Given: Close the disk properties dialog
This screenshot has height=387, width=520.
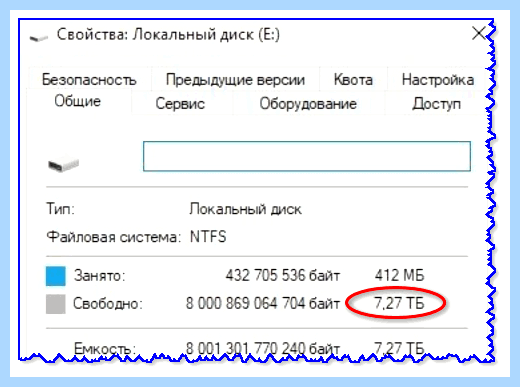Looking at the screenshot, I should [x=479, y=34].
